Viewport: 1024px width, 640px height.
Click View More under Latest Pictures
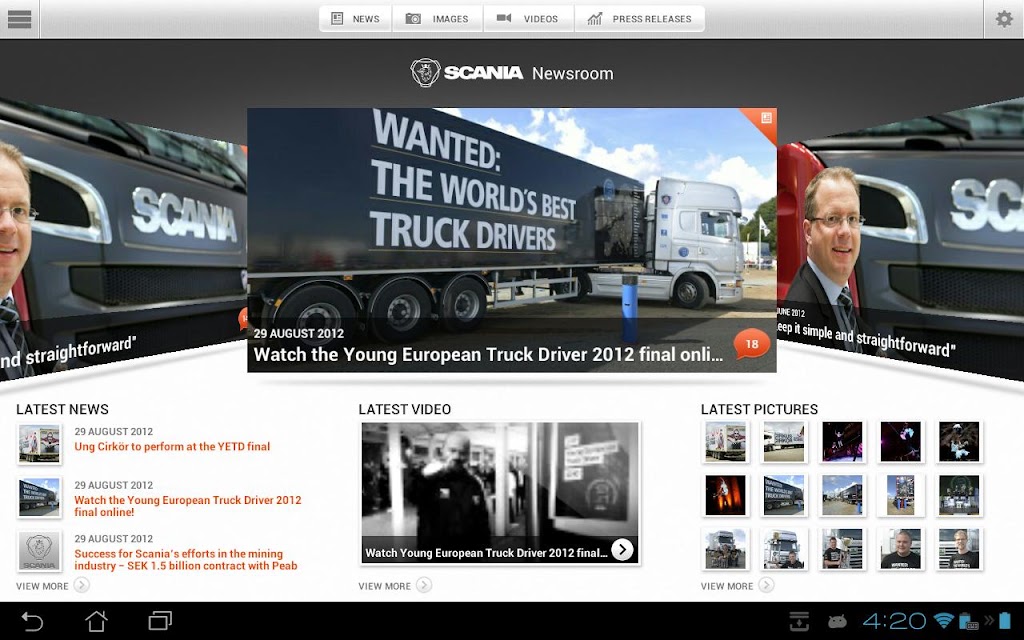[727, 586]
